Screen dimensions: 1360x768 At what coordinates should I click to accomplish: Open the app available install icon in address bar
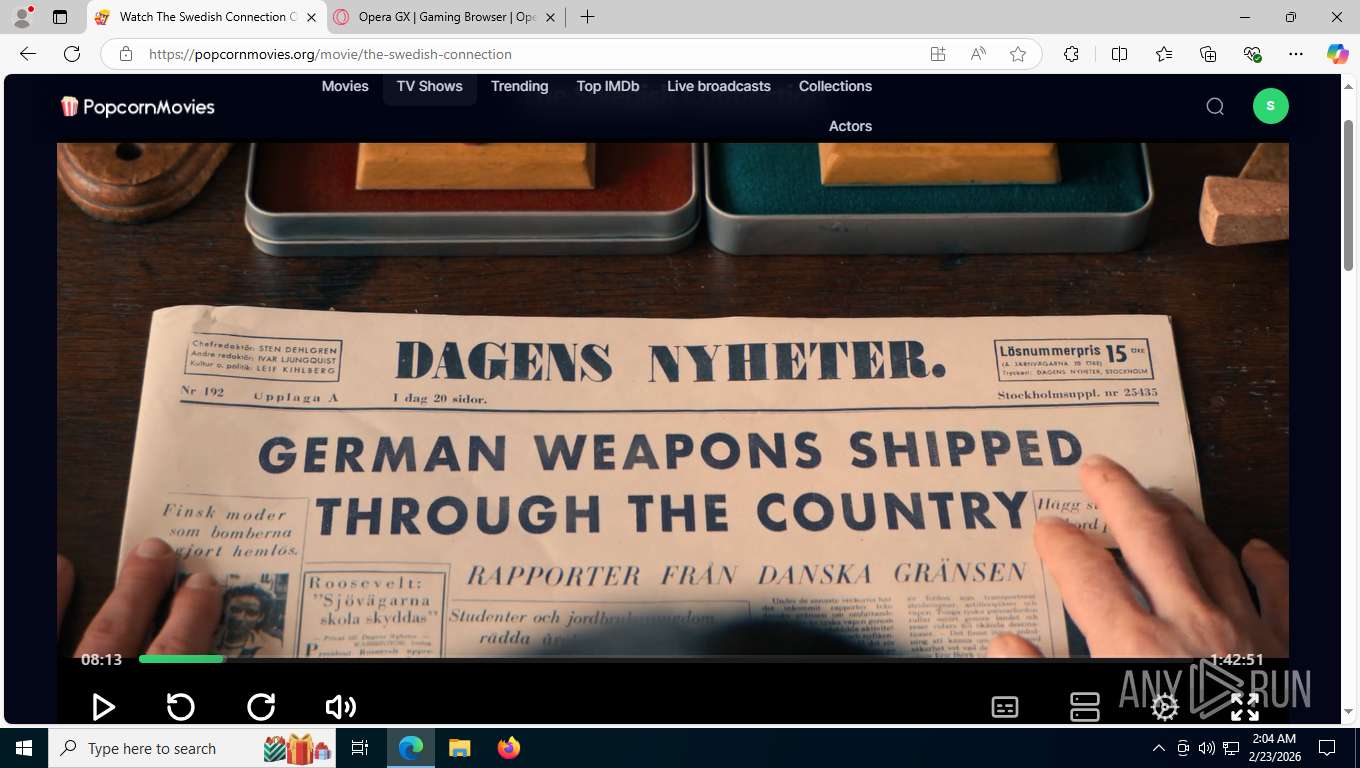938,54
